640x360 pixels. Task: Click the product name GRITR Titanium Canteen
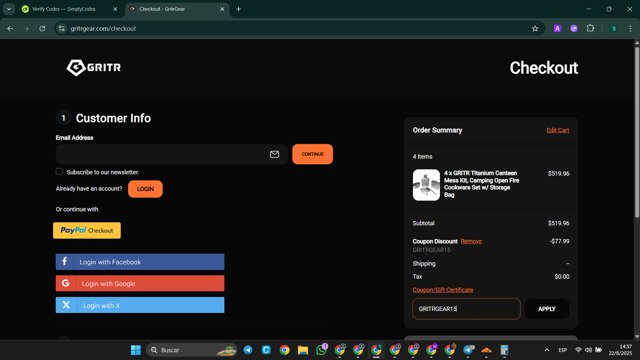(x=482, y=184)
